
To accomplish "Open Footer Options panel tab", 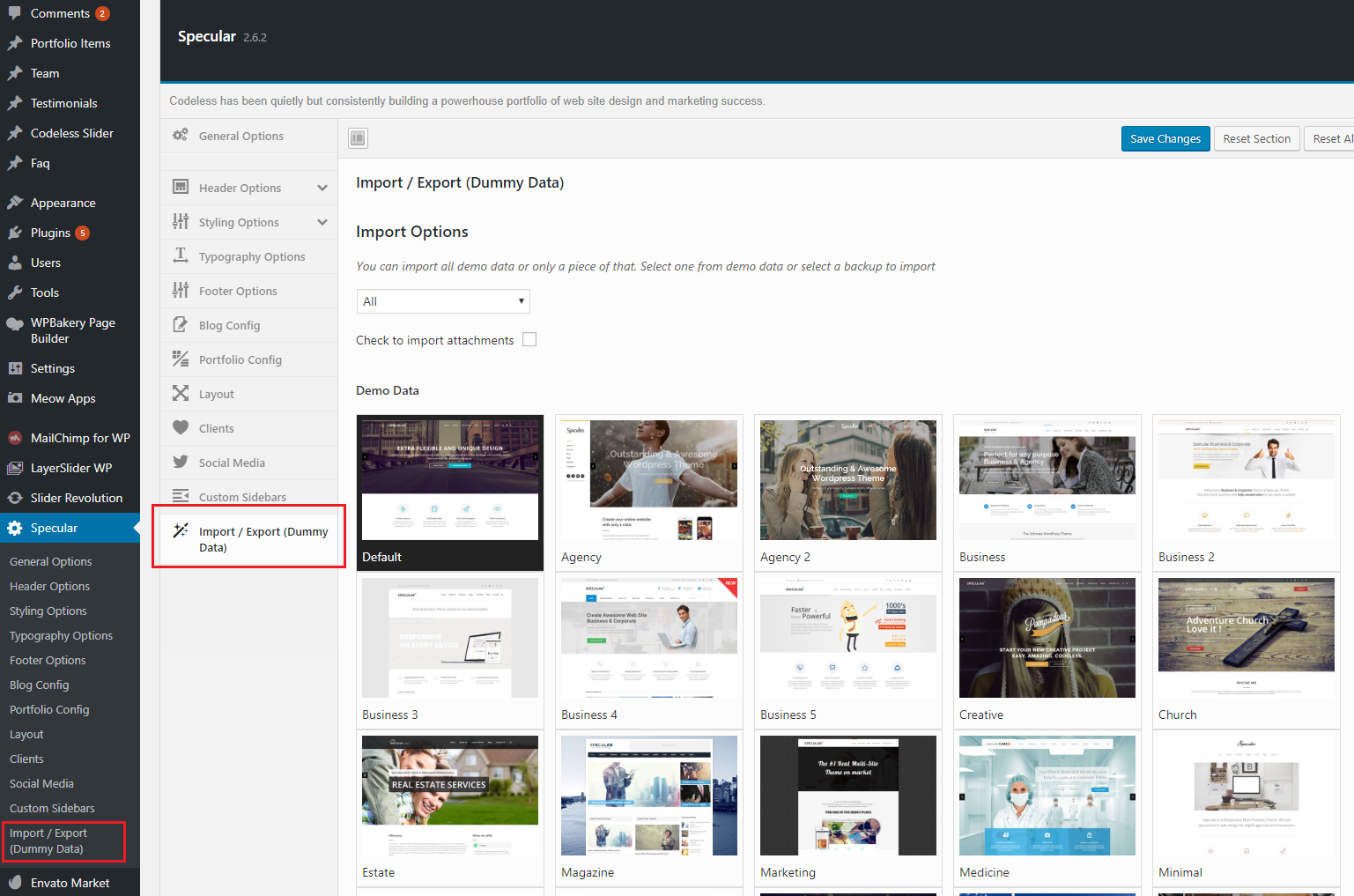I will click(249, 291).
